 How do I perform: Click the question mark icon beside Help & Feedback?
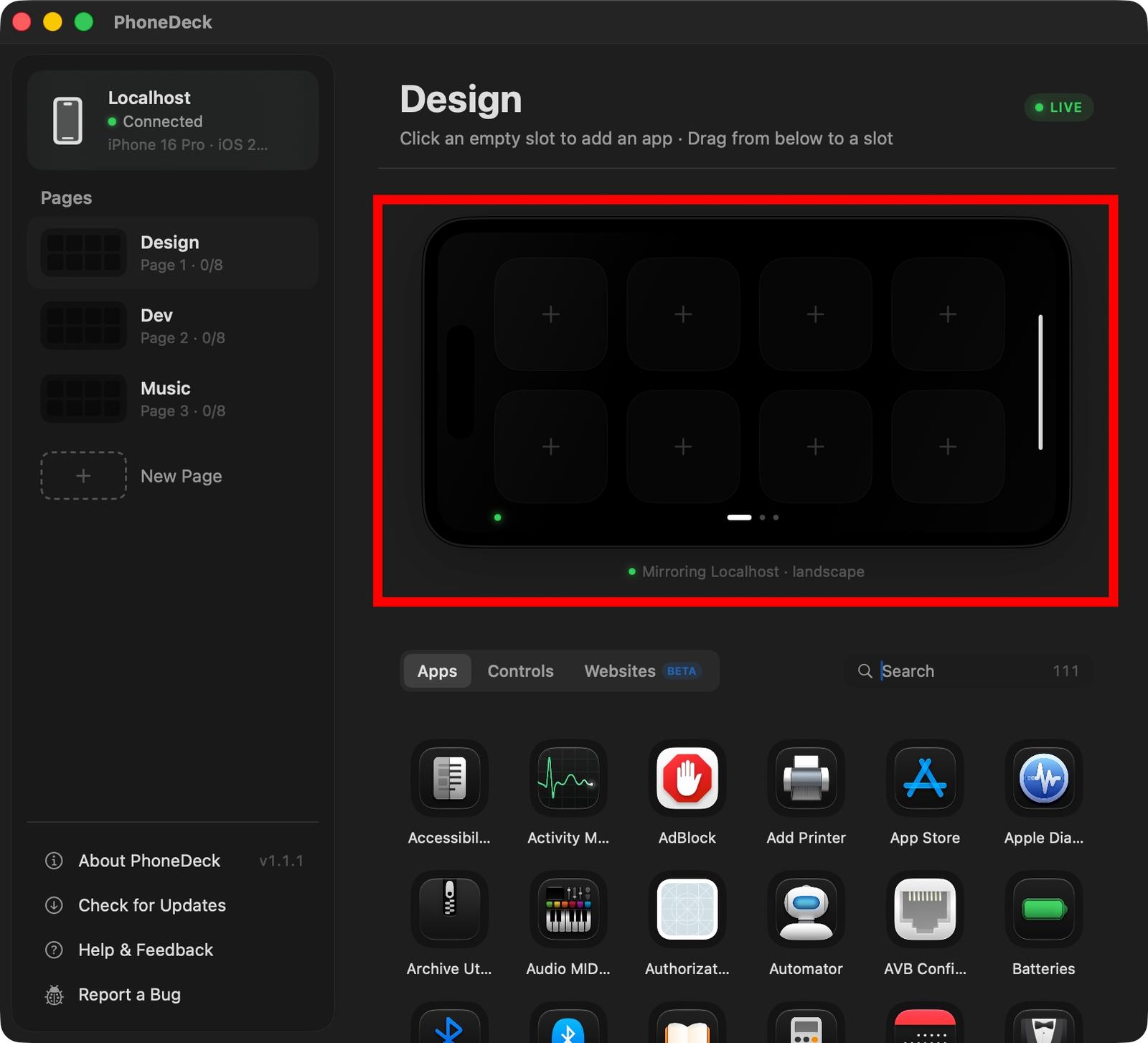(x=54, y=950)
